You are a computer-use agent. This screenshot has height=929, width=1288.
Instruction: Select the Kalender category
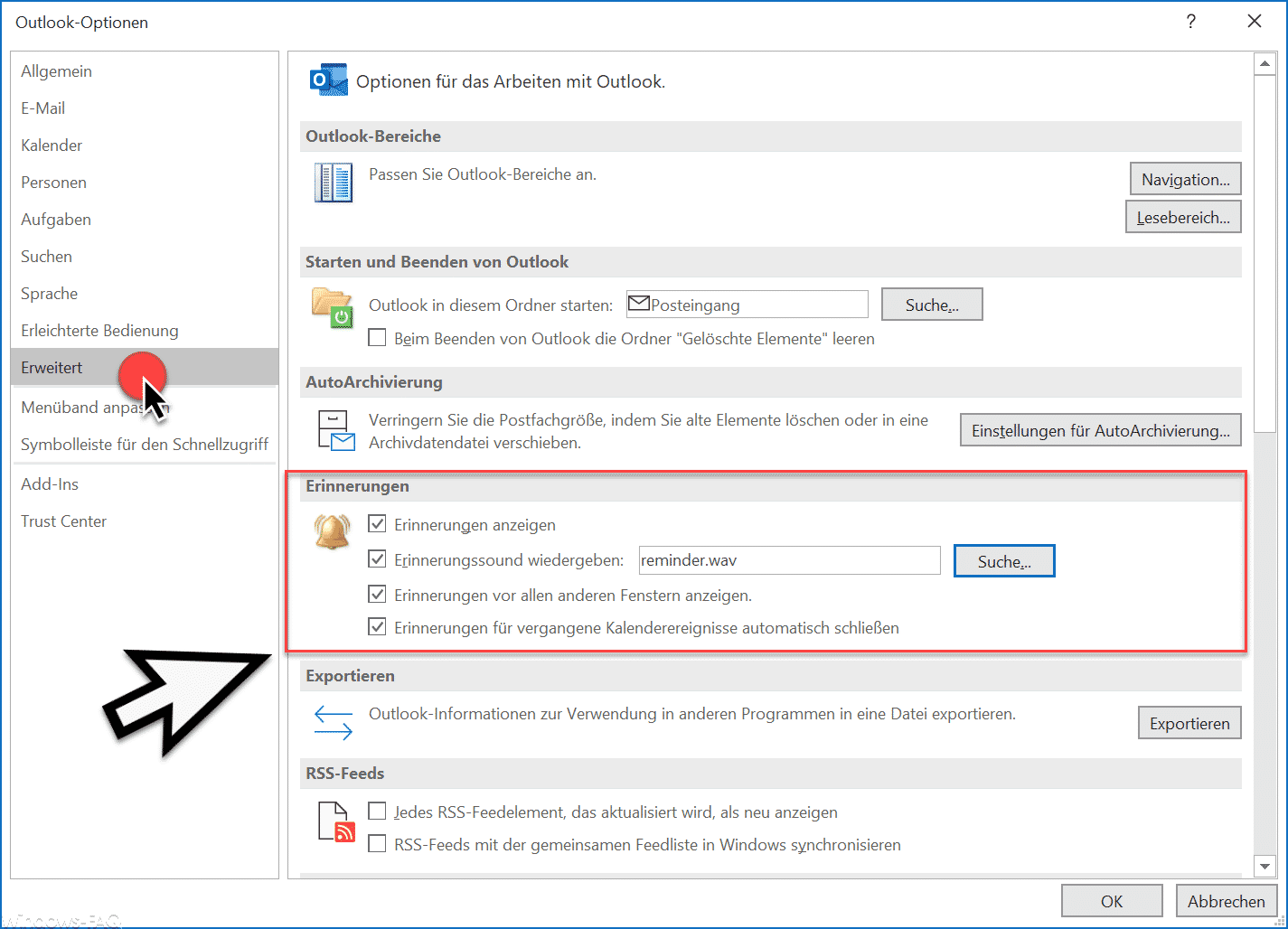point(145,145)
